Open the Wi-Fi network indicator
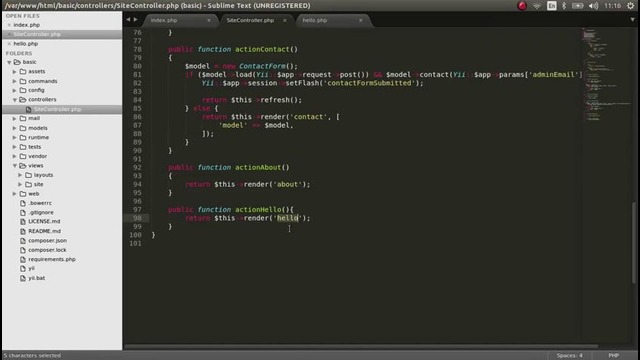640x360 pixels. point(537,6)
